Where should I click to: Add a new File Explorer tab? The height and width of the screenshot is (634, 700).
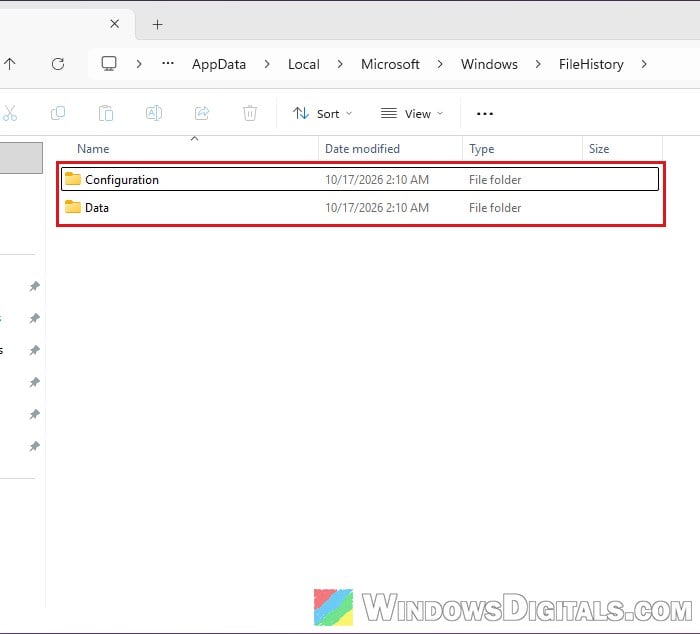coord(157,24)
